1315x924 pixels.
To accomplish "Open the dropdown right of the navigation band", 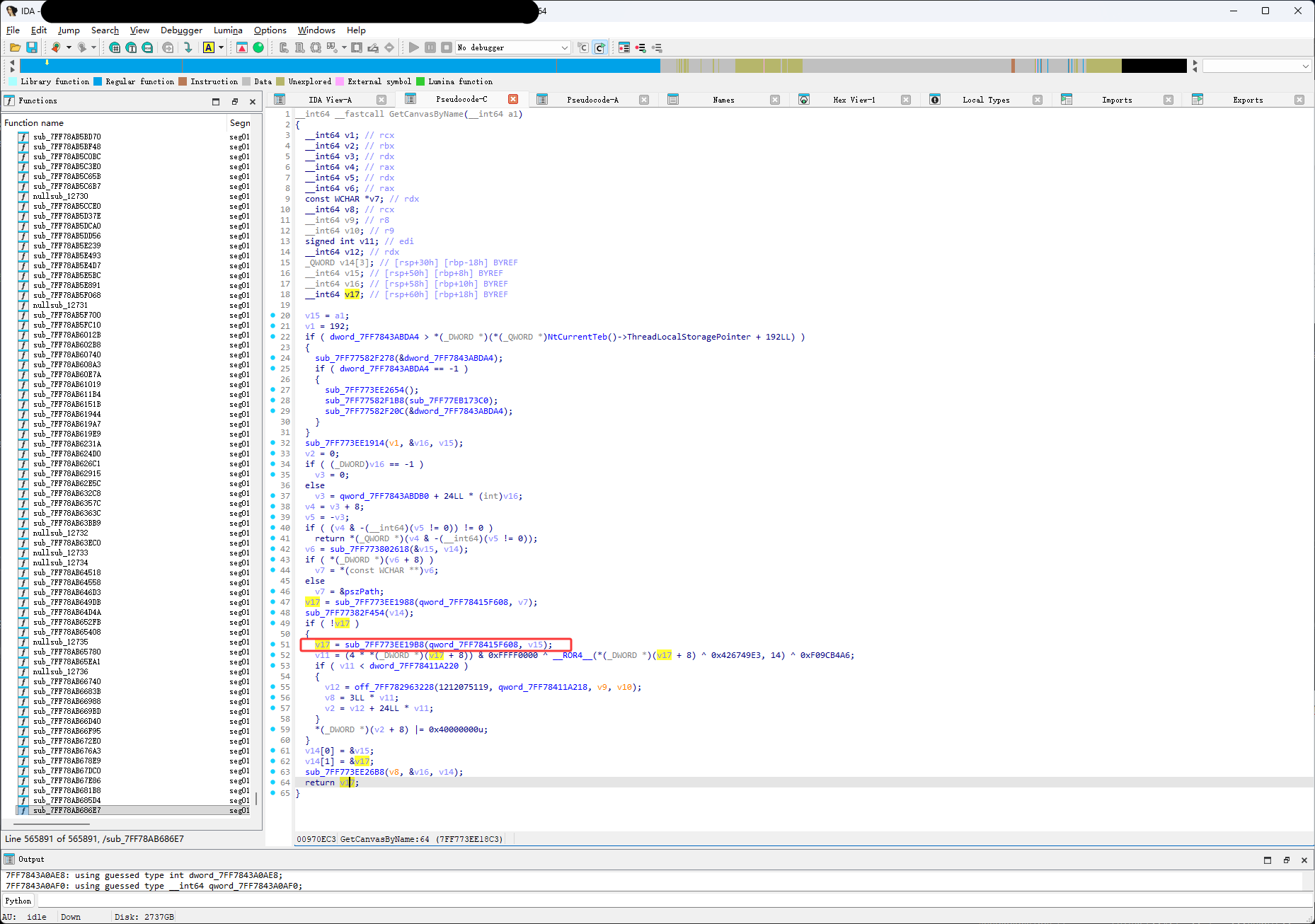I will coord(1257,66).
